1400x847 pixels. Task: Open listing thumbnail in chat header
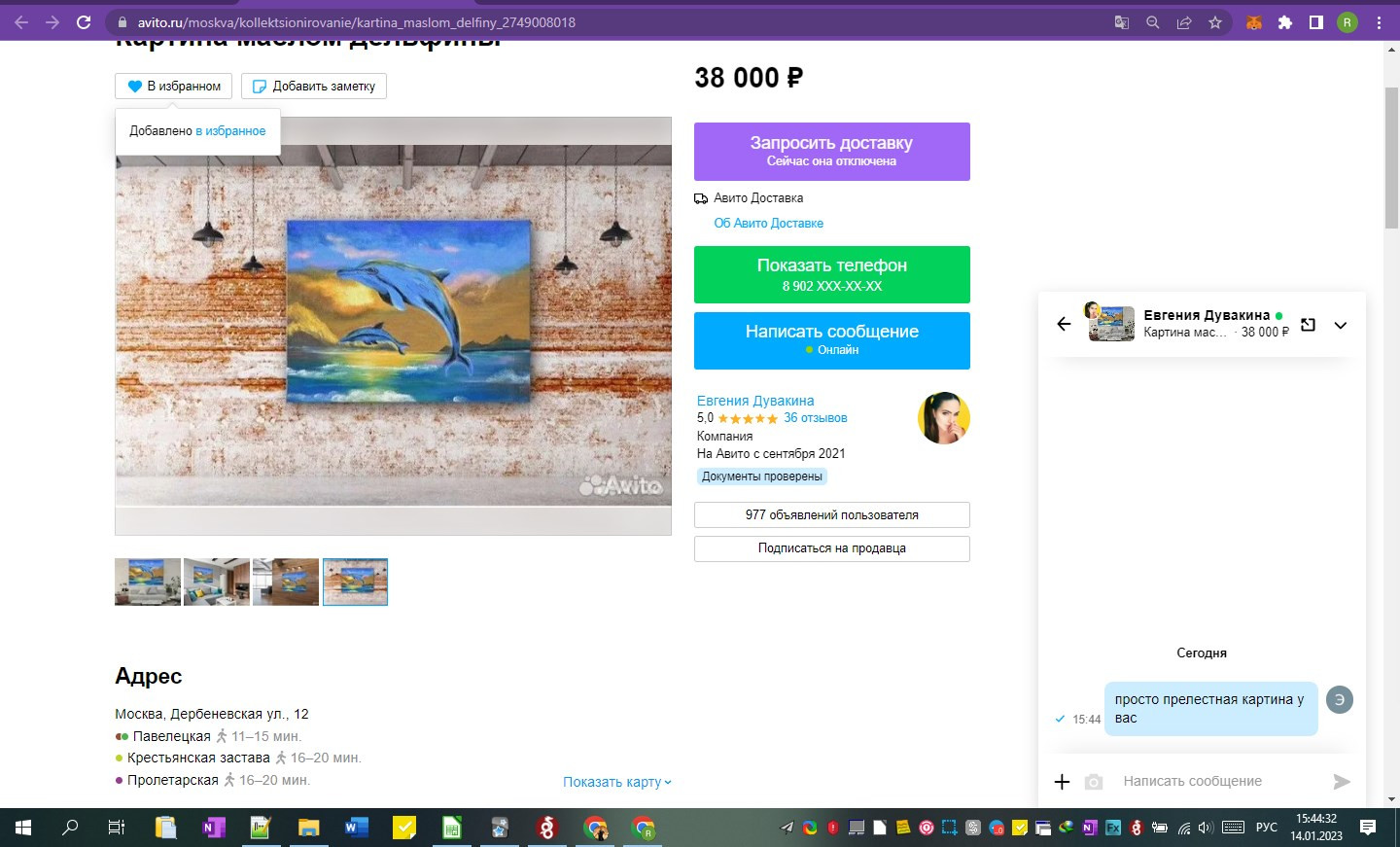tap(1111, 323)
